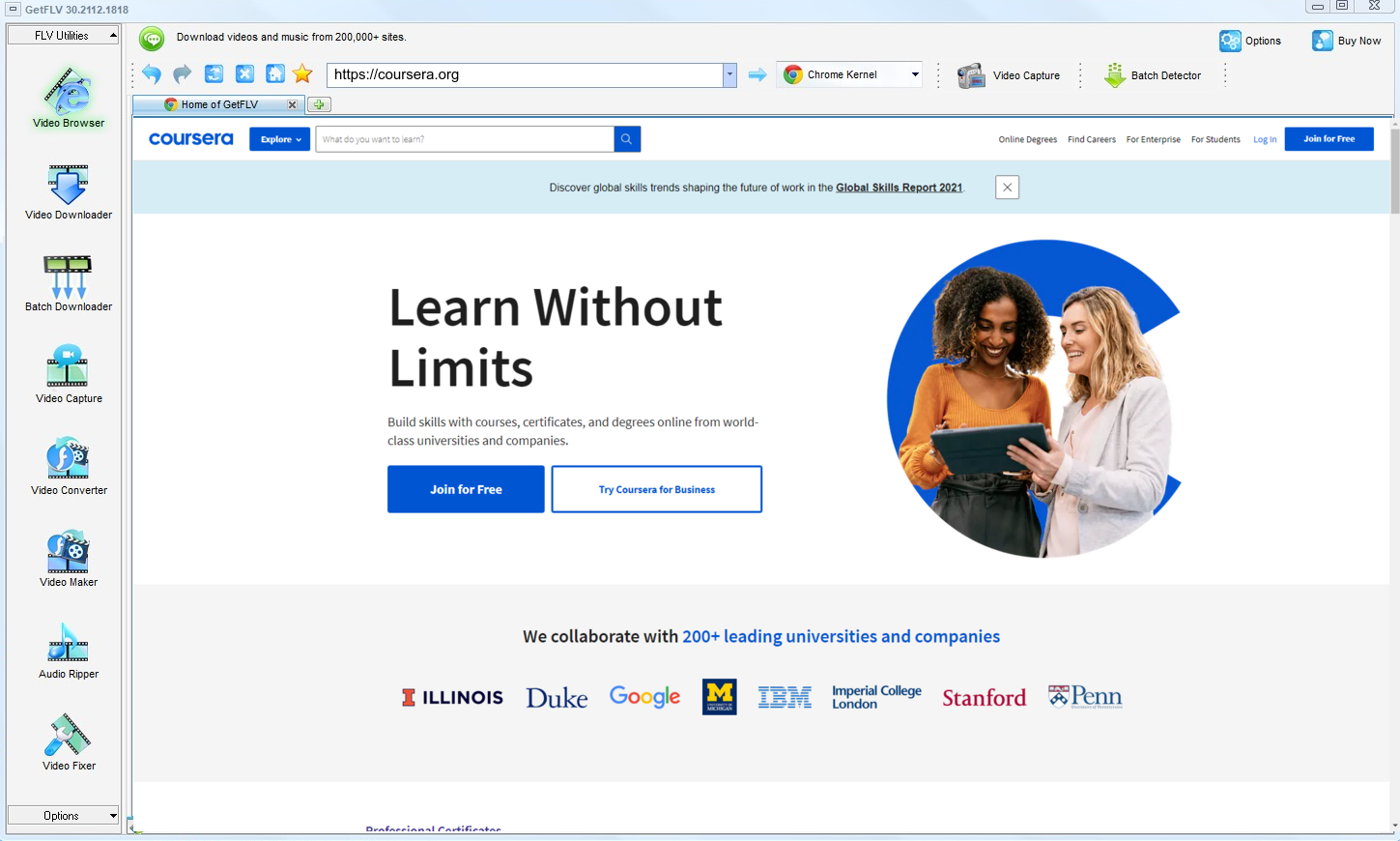Click the Learn Without Limits headline
The height and width of the screenshot is (841, 1400).
[556, 337]
